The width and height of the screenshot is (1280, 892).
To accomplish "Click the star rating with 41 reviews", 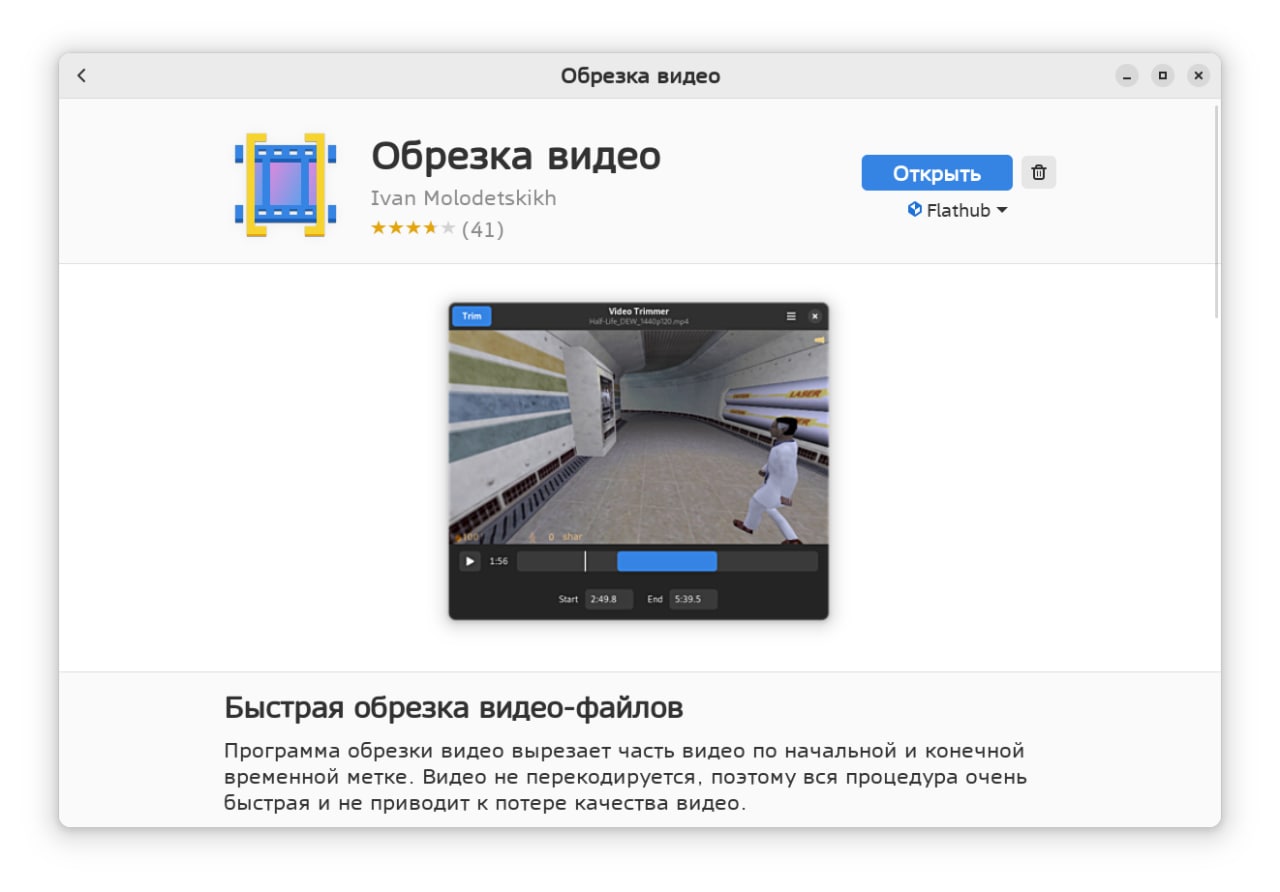I will click(437, 229).
